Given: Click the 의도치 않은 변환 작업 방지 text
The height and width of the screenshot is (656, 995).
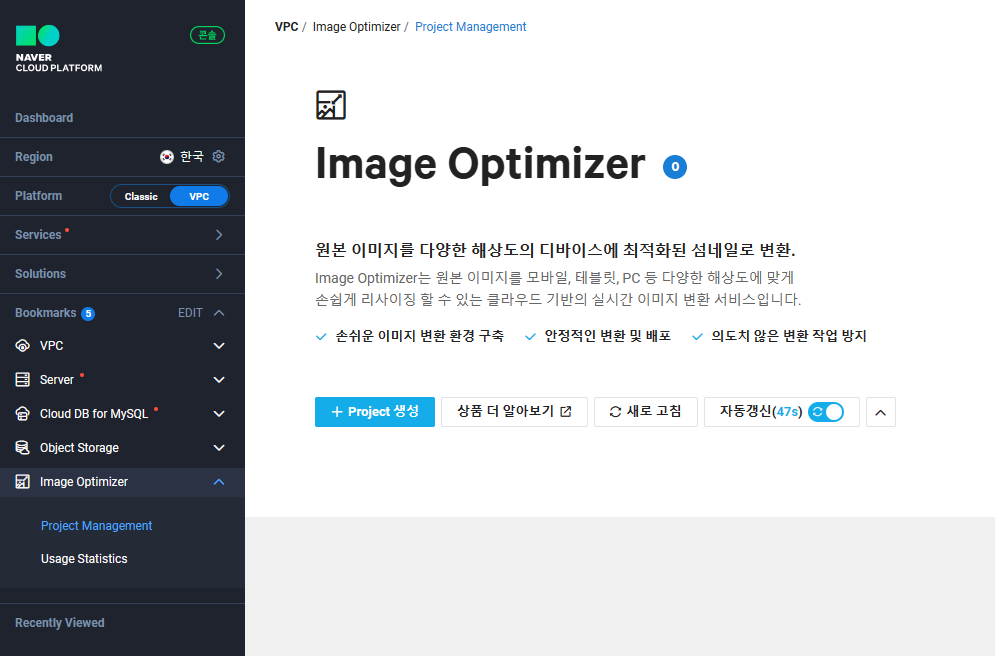Looking at the screenshot, I should 788,336.
